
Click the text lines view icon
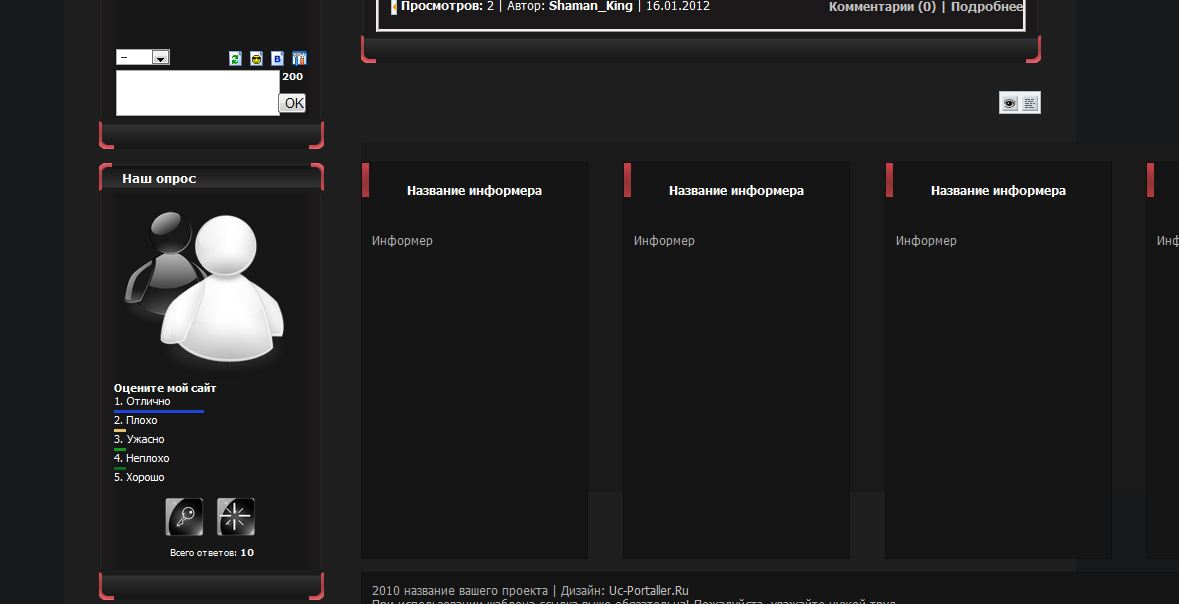pyautogui.click(x=1030, y=103)
